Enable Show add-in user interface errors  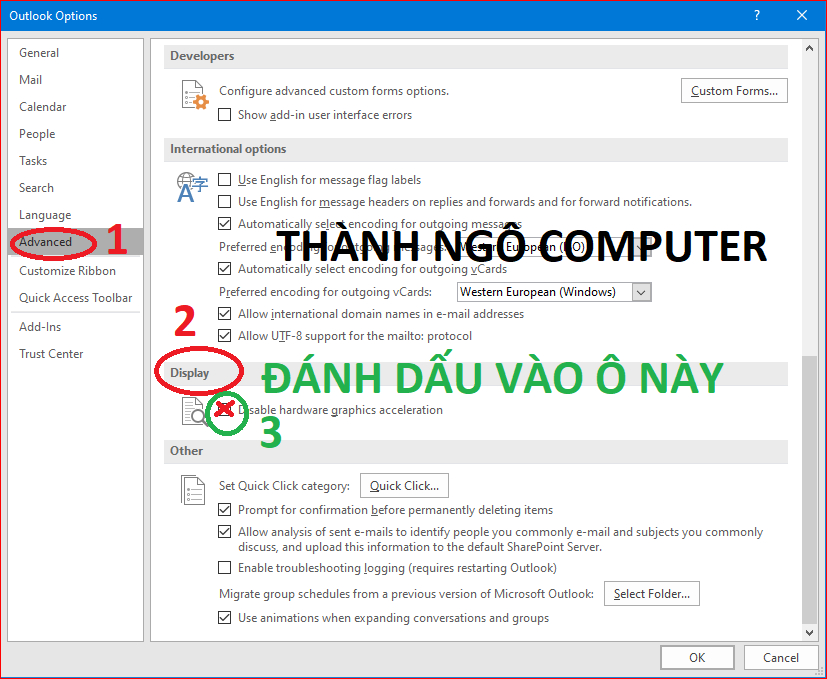click(225, 115)
